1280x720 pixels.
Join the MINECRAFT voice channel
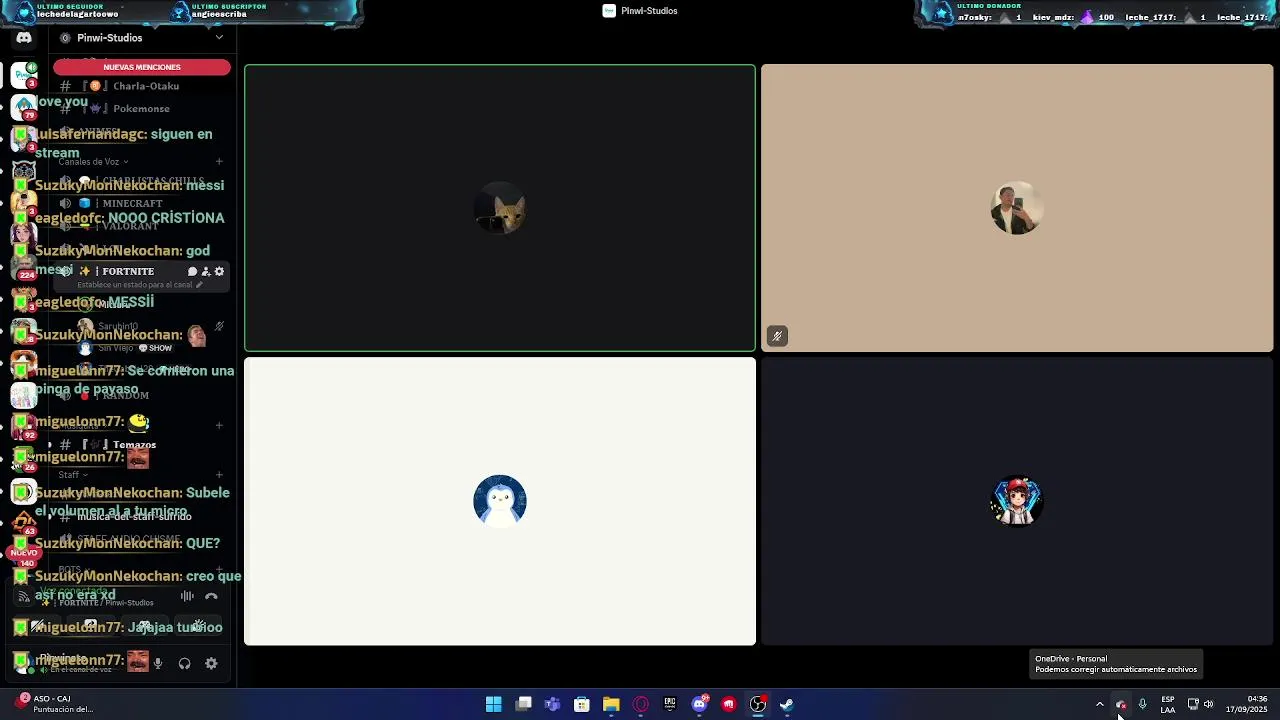pyautogui.click(x=142, y=203)
